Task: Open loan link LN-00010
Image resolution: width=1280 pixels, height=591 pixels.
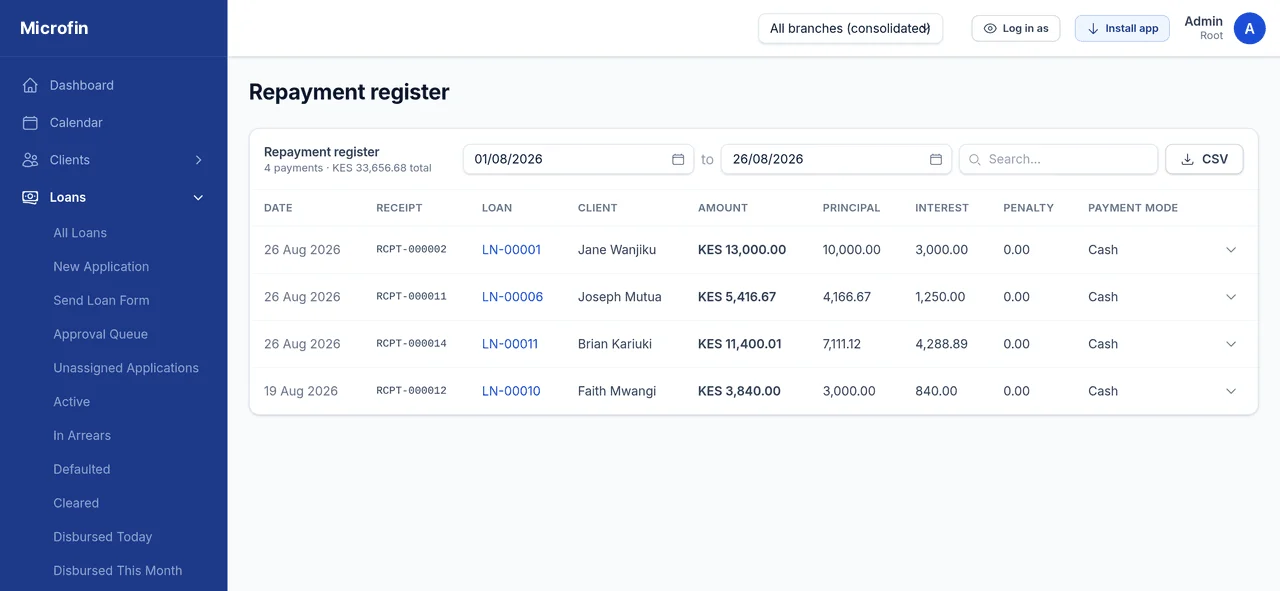Action: pos(511,391)
